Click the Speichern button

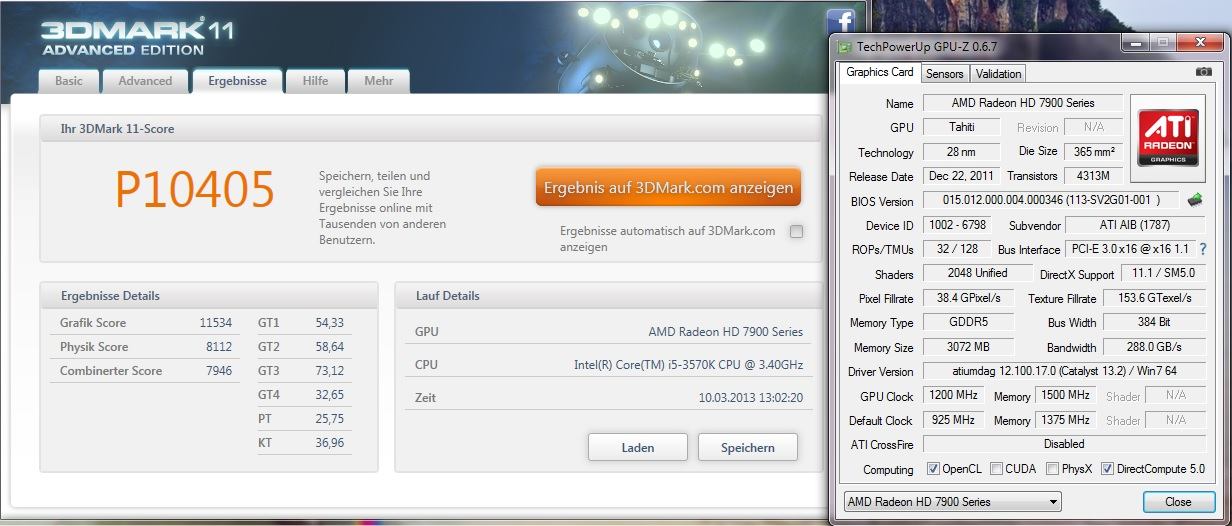tap(748, 447)
